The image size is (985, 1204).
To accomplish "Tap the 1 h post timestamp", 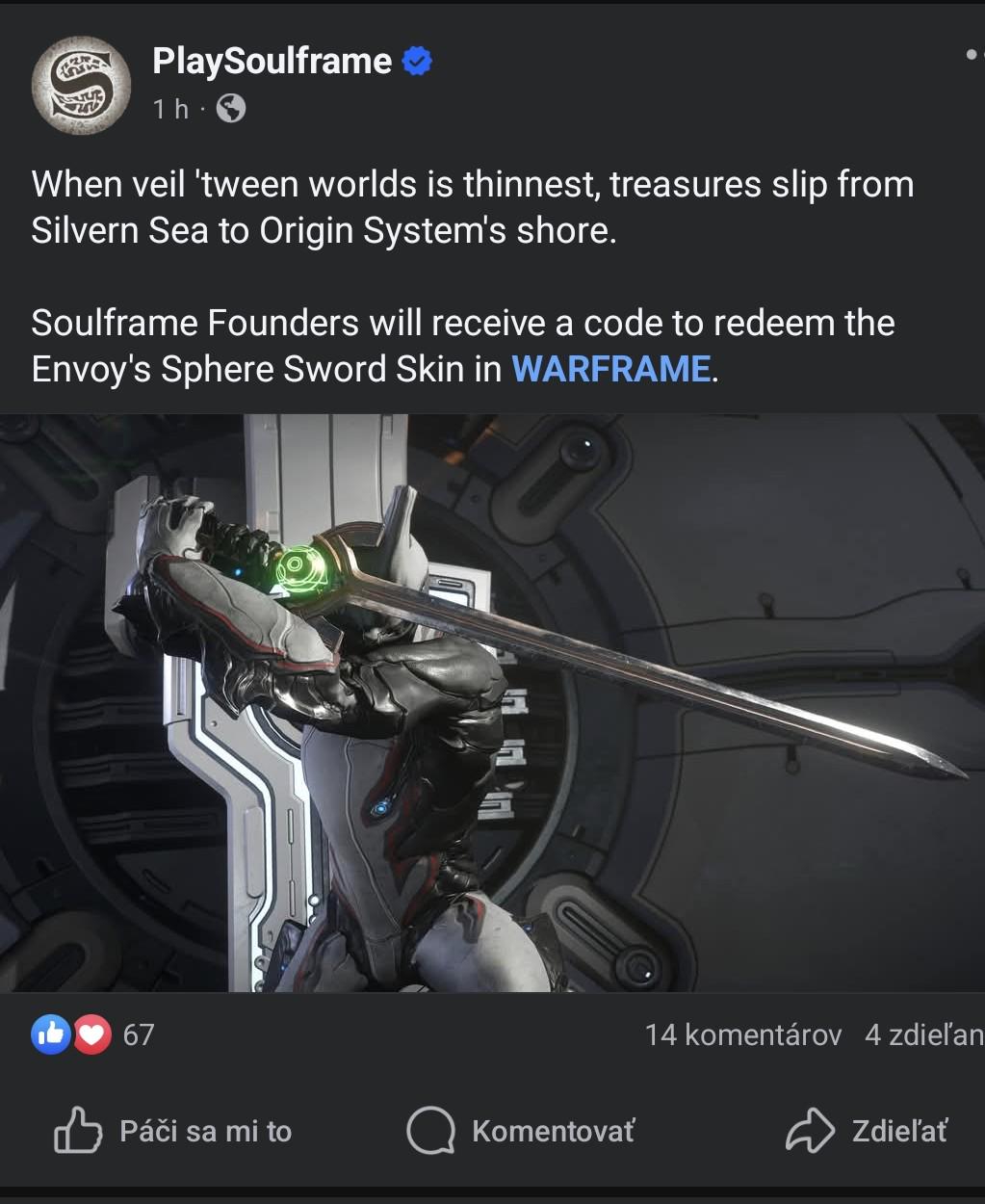I will [x=170, y=109].
